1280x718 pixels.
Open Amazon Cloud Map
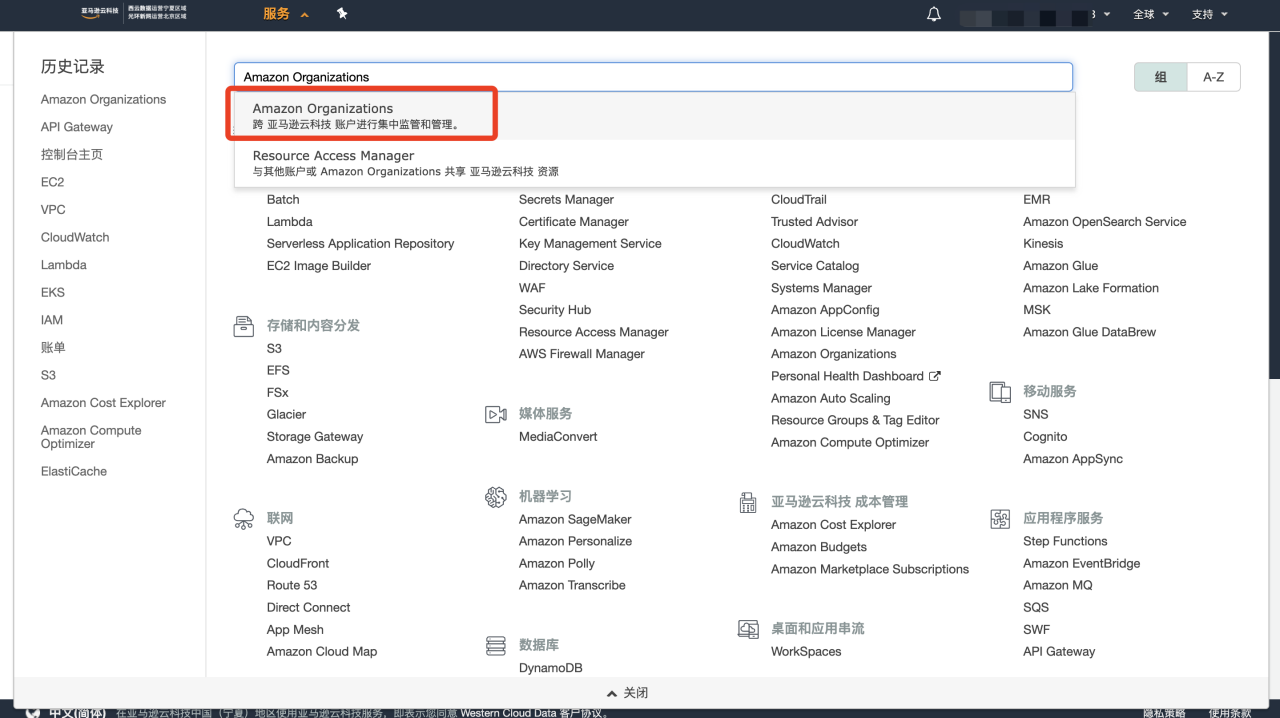tap(322, 652)
